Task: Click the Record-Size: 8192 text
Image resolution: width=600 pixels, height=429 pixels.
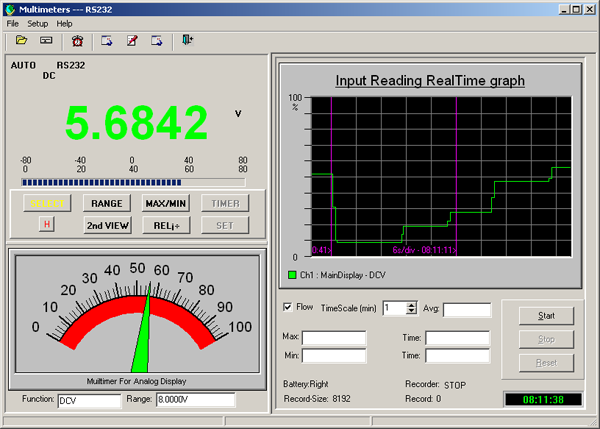Action: pos(317,399)
